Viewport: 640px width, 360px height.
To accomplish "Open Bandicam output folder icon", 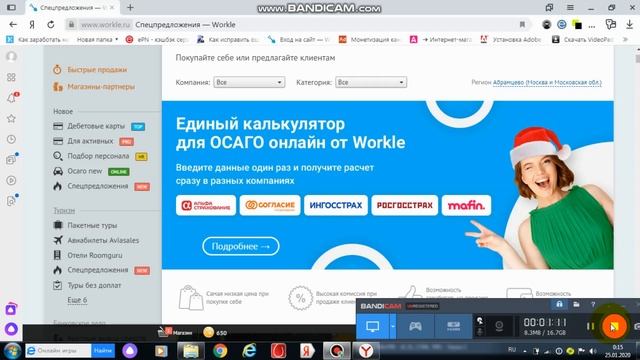I will point(576,304).
